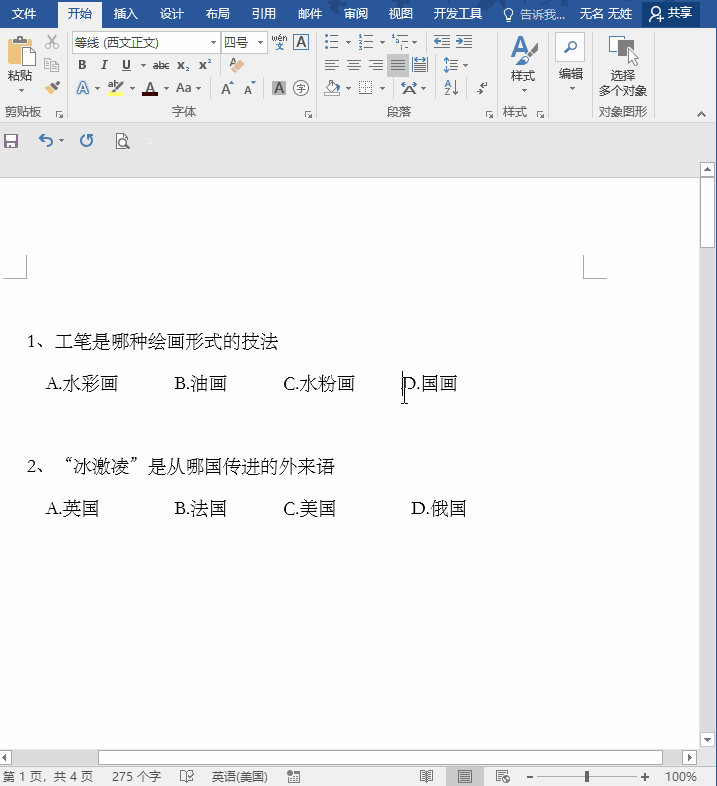Align text left
The height and width of the screenshot is (786, 717).
pos(331,65)
